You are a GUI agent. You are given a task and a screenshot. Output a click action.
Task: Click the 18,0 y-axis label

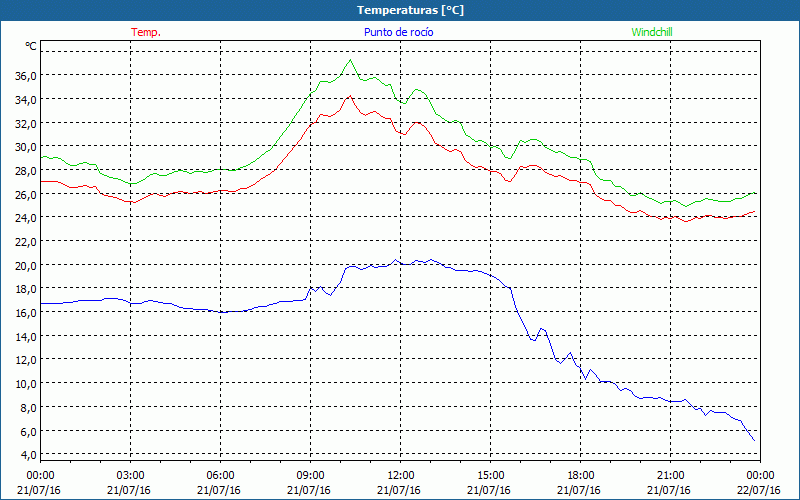coord(26,289)
